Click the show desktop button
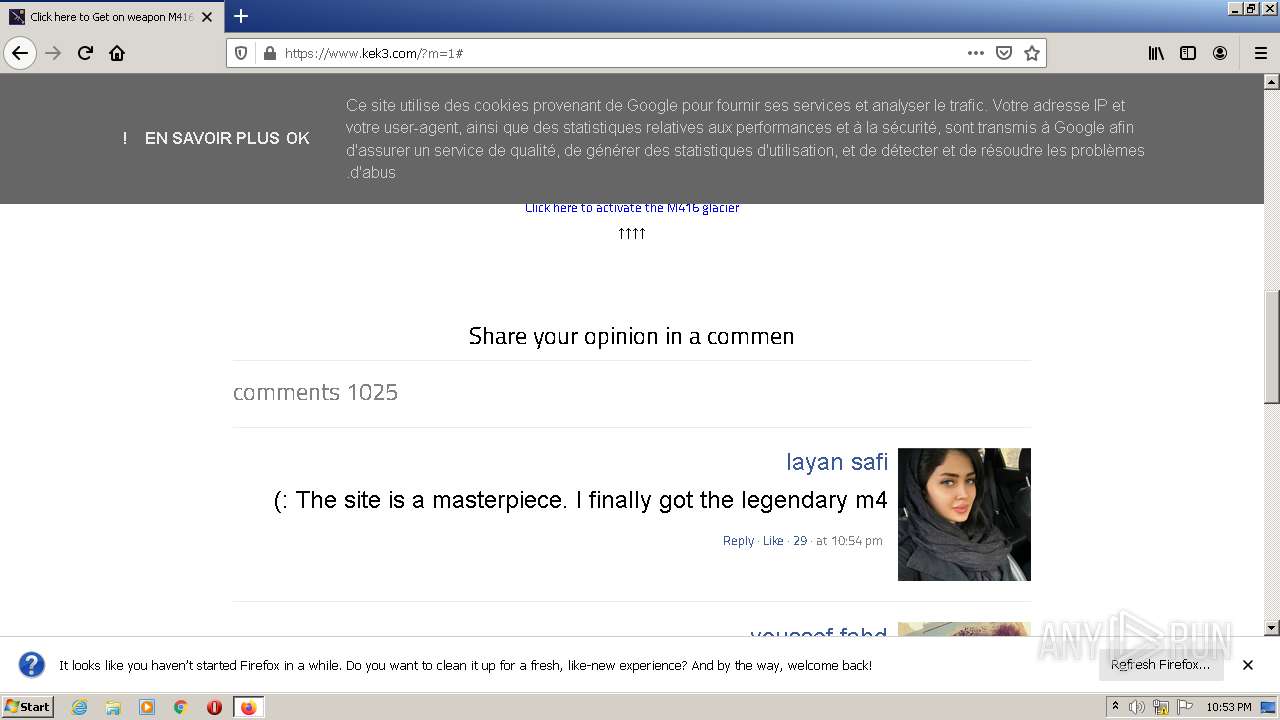Viewport: 1280px width, 720px height. click(1269, 707)
